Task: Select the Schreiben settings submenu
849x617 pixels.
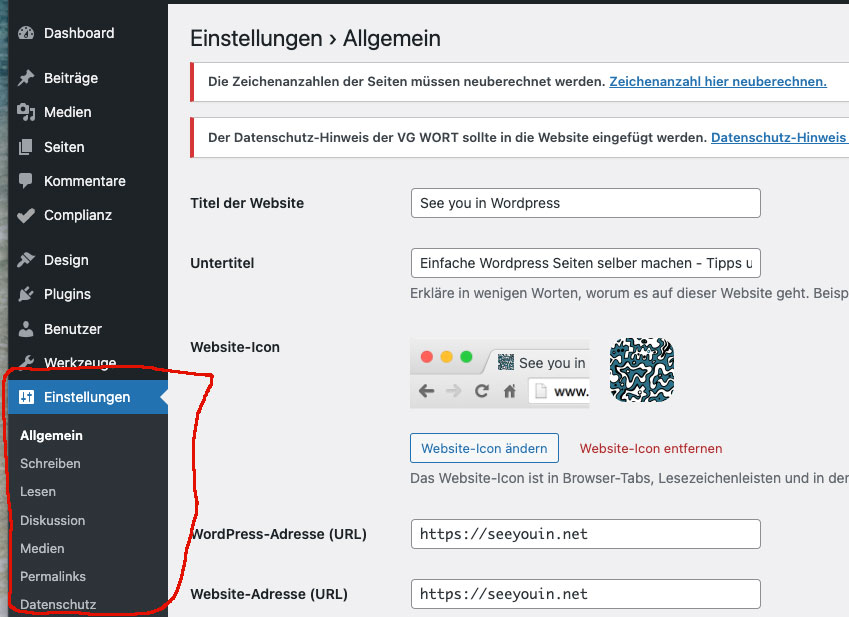Action: tap(50, 464)
